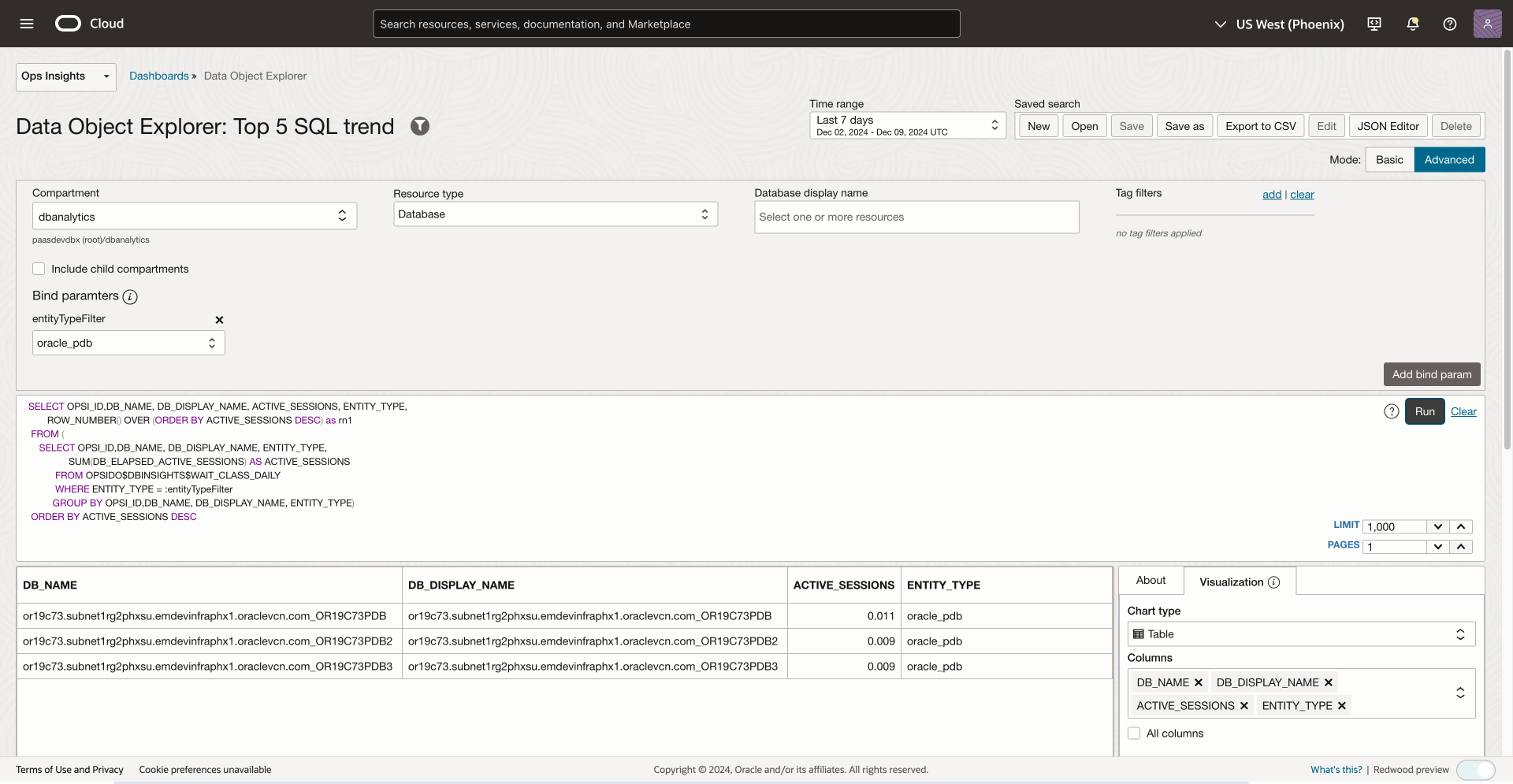
Task: Open the Resource type dropdown
Action: (556, 214)
